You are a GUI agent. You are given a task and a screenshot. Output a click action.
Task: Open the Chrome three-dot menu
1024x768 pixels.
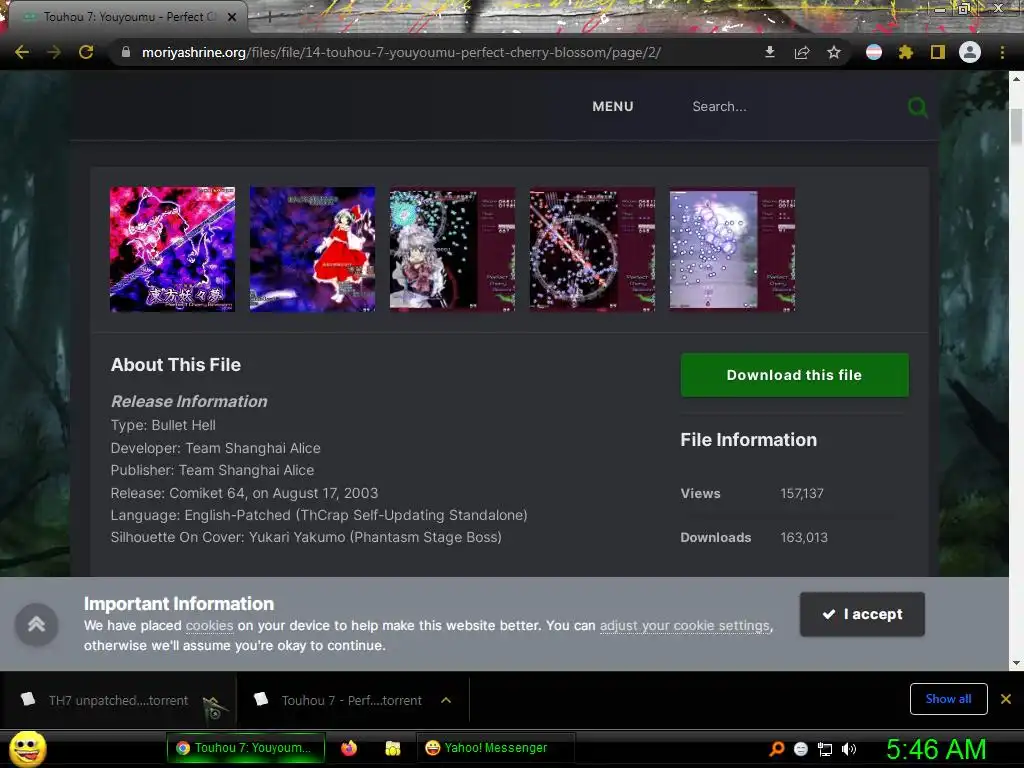(x=1002, y=52)
